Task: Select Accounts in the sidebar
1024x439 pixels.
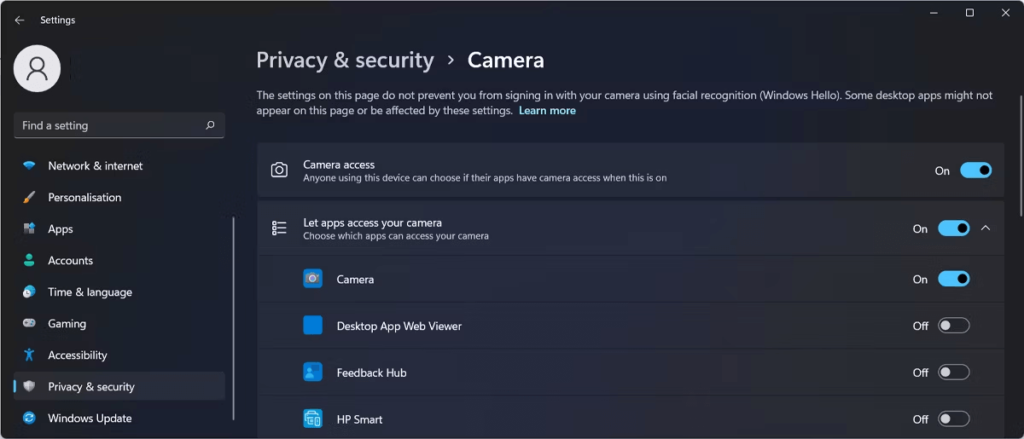Action: tap(119, 260)
